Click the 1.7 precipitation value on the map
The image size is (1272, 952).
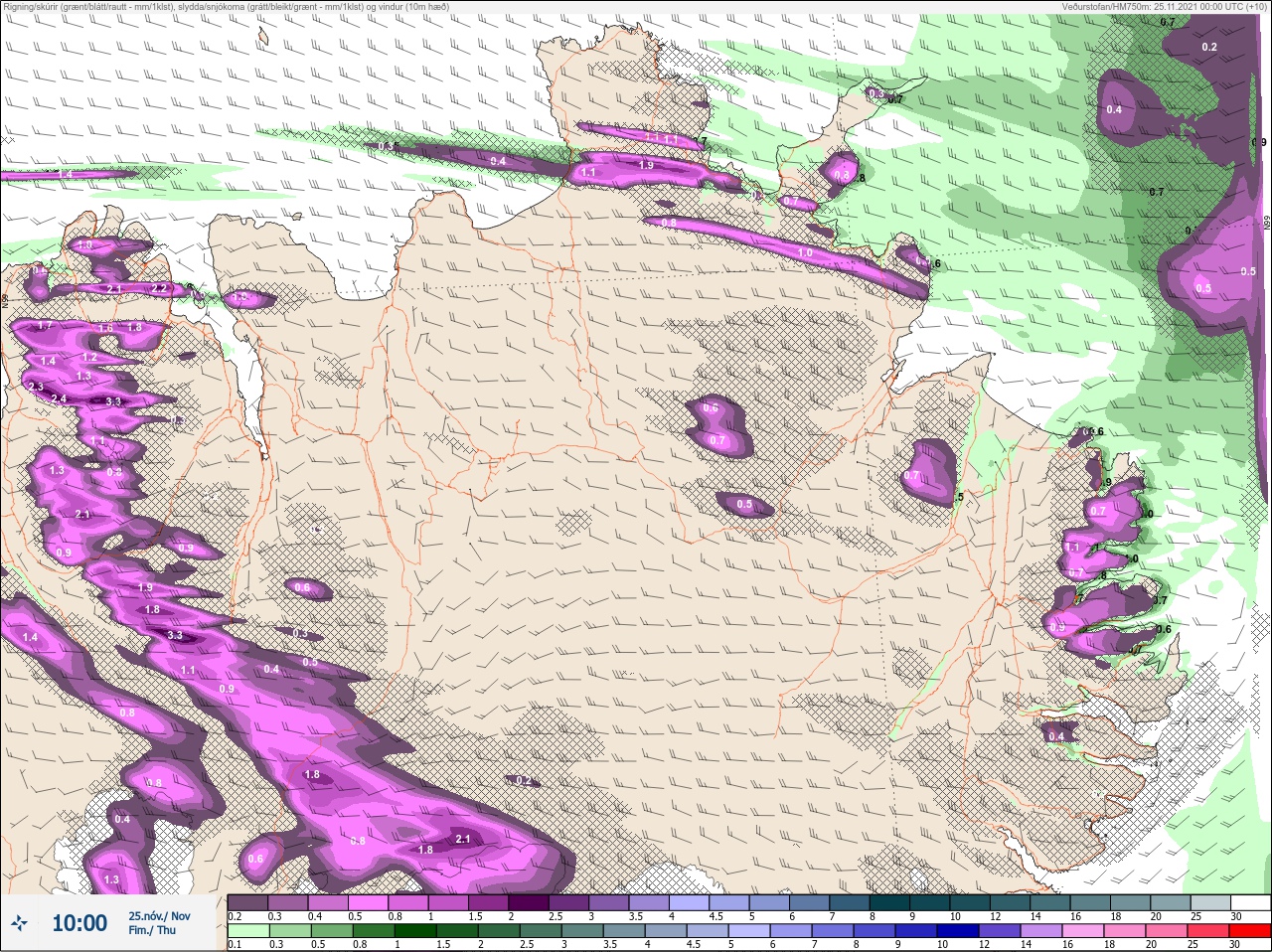click(44, 325)
